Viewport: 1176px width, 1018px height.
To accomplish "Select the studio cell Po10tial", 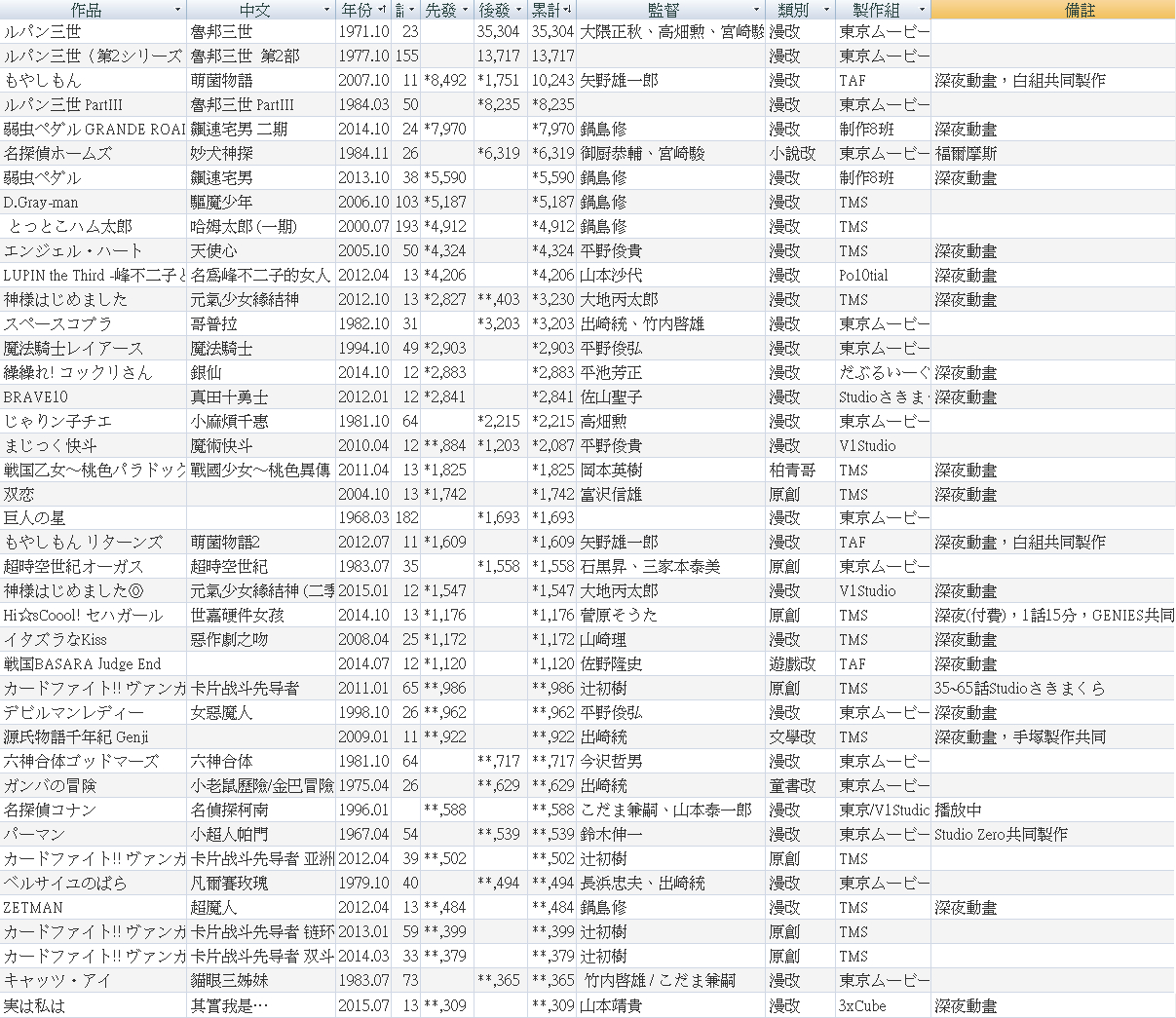I will [x=883, y=275].
